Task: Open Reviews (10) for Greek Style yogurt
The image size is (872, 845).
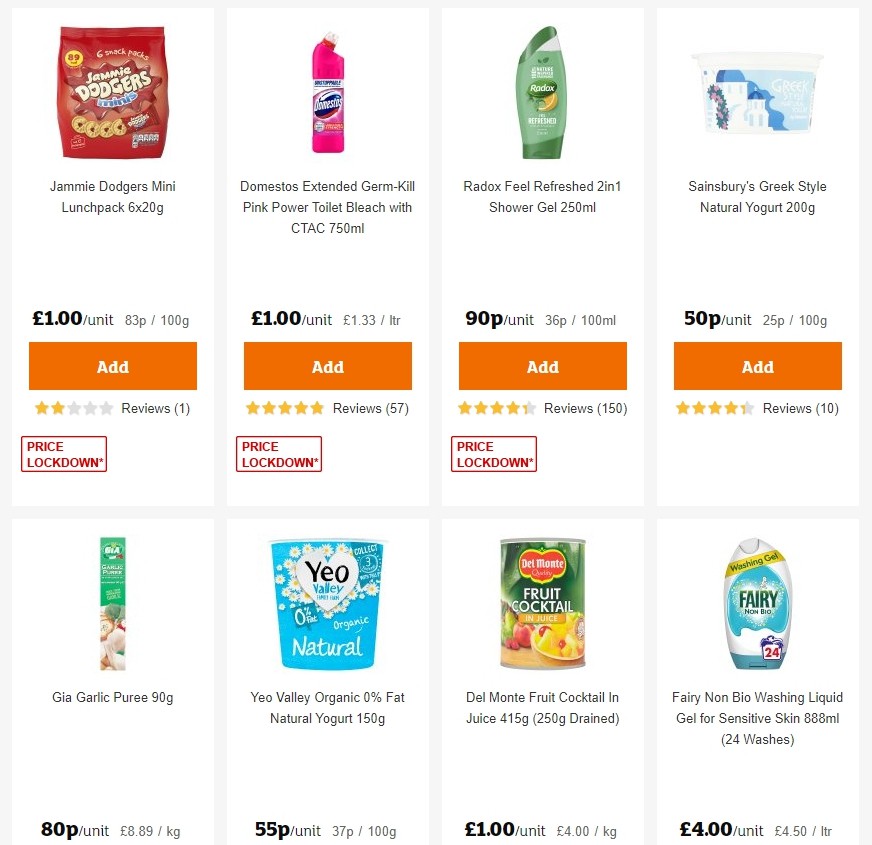Action: (801, 408)
